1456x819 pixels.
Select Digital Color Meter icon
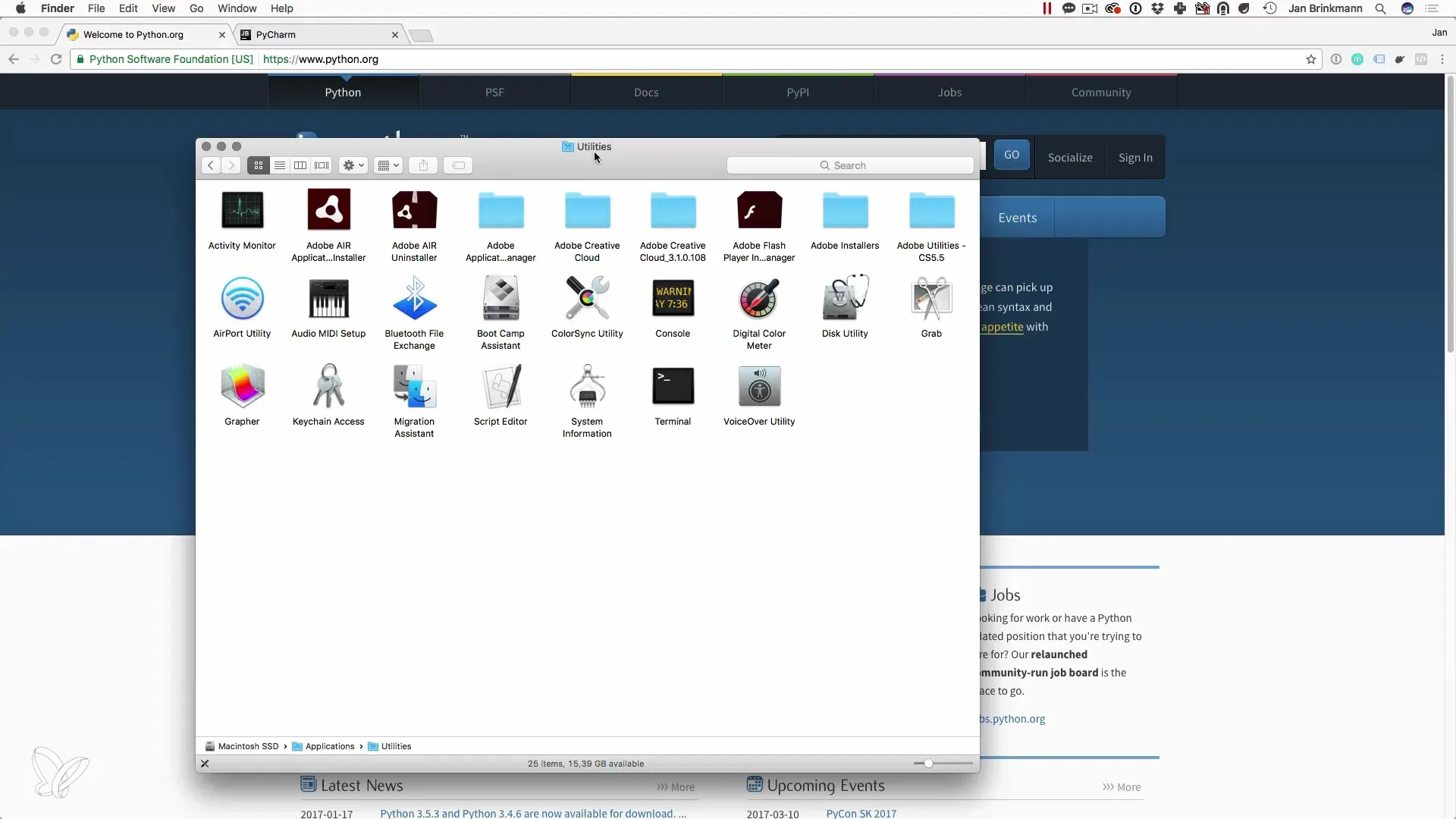(x=759, y=298)
